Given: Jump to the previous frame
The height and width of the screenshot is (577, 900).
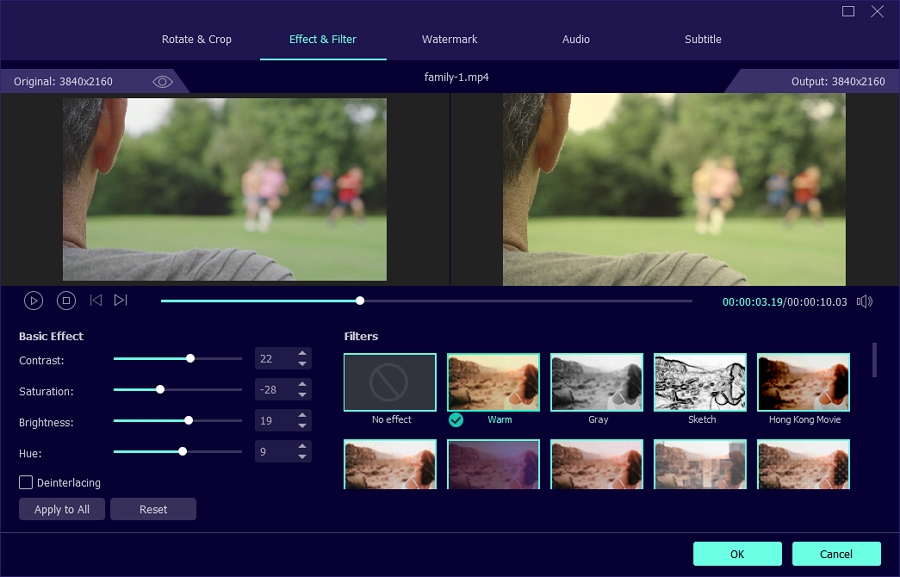Looking at the screenshot, I should click(x=95, y=300).
